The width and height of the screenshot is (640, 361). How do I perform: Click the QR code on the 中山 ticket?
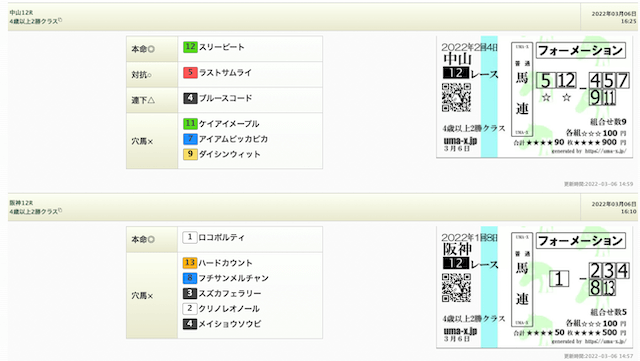(x=456, y=98)
